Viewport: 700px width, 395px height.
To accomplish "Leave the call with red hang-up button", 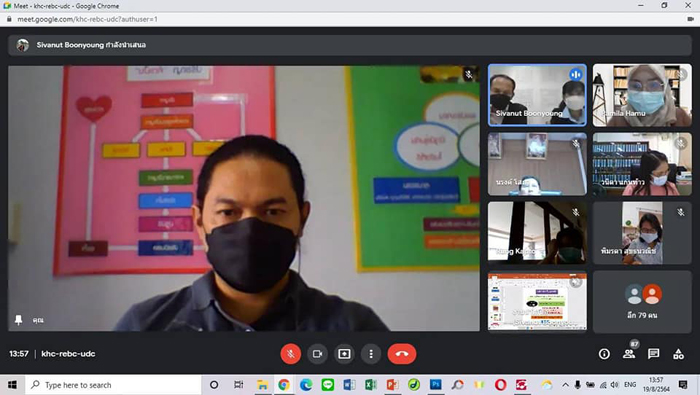I will click(x=402, y=354).
